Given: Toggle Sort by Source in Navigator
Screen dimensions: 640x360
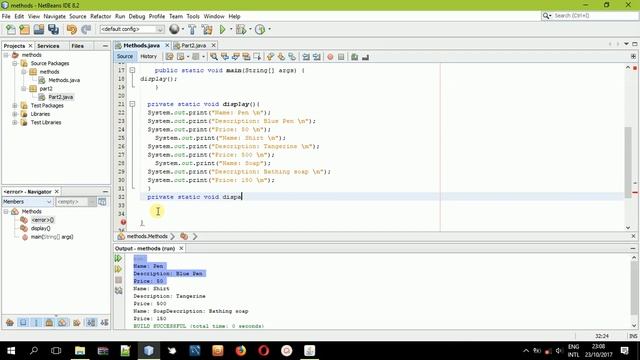Looking at the screenshot, I should [x=104, y=322].
